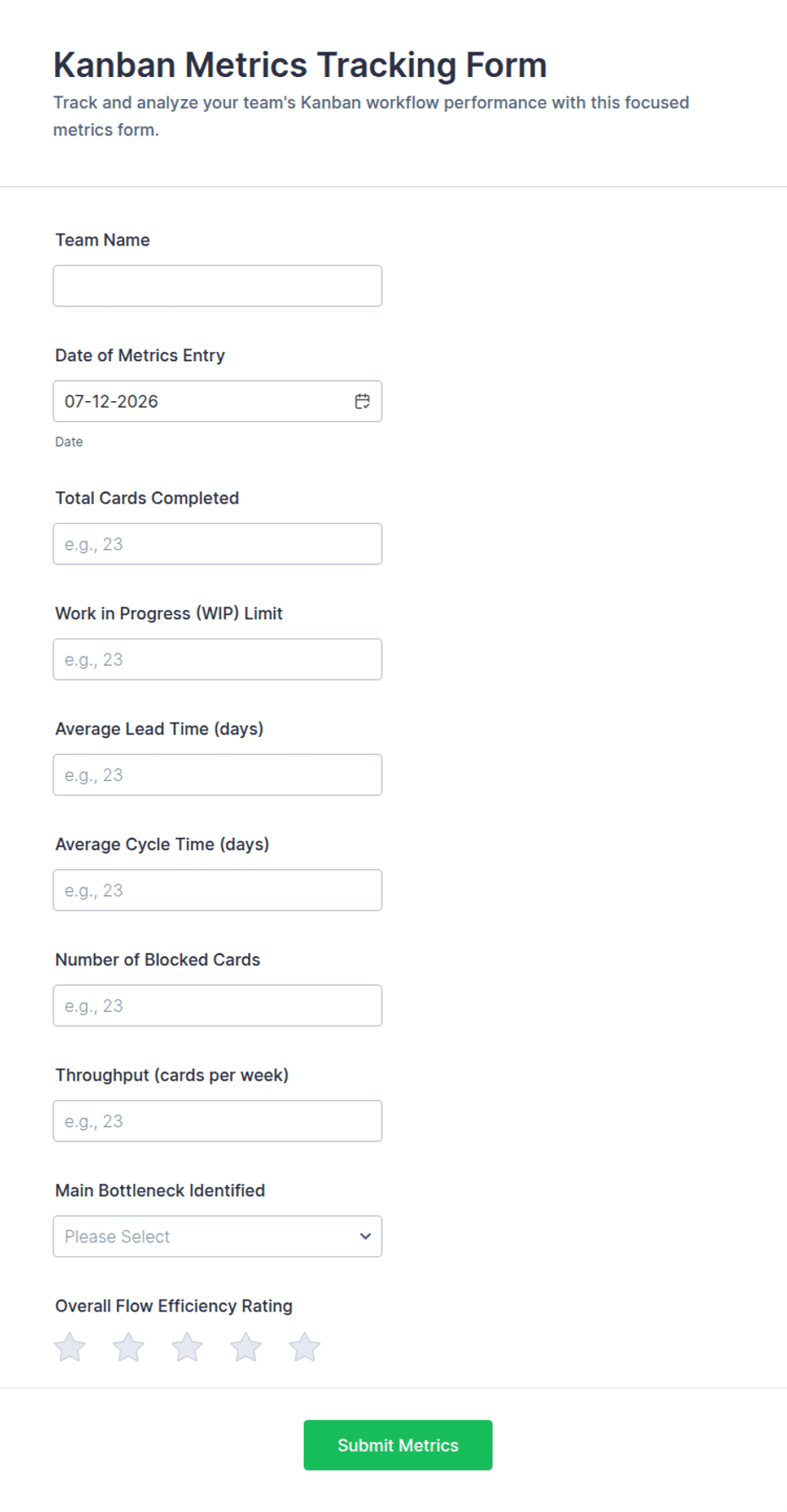787x1512 pixels.
Task: Submit Metrics button click
Action: click(398, 1445)
